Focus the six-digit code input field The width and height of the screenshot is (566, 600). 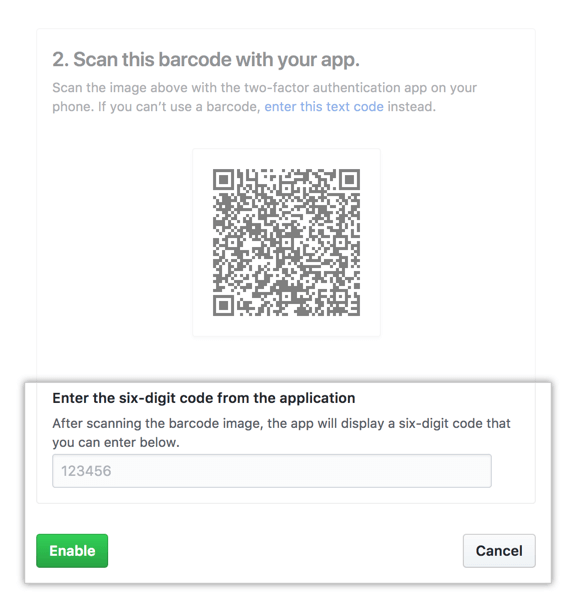[x=272, y=471]
